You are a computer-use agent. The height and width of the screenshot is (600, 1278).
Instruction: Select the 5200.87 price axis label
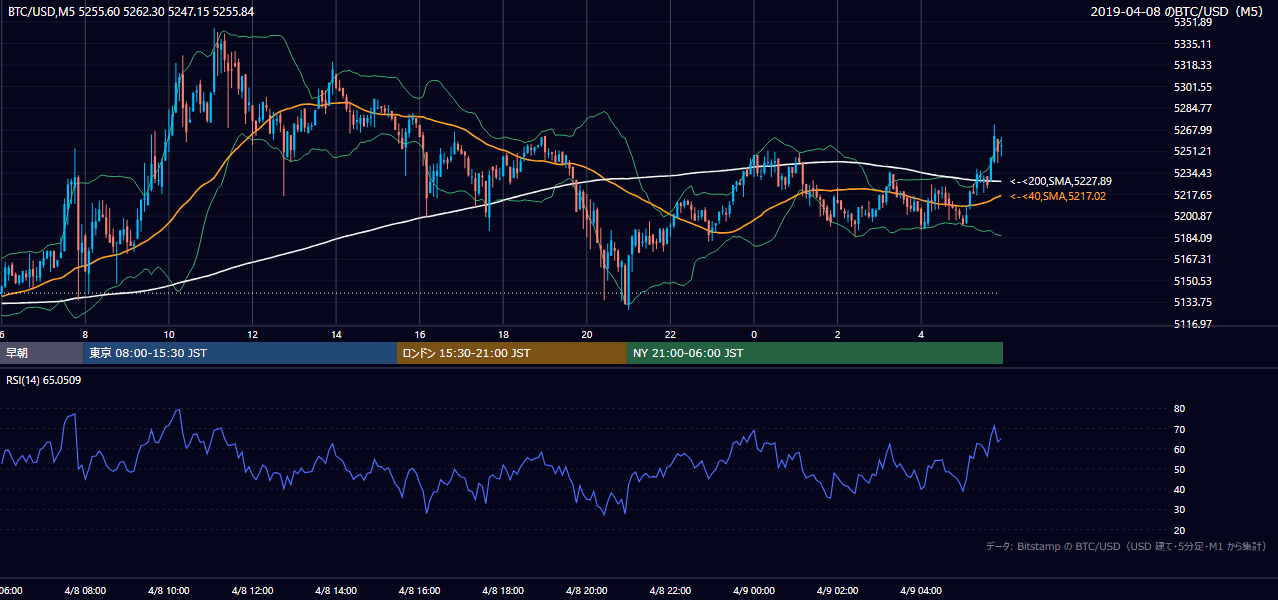coord(1193,216)
